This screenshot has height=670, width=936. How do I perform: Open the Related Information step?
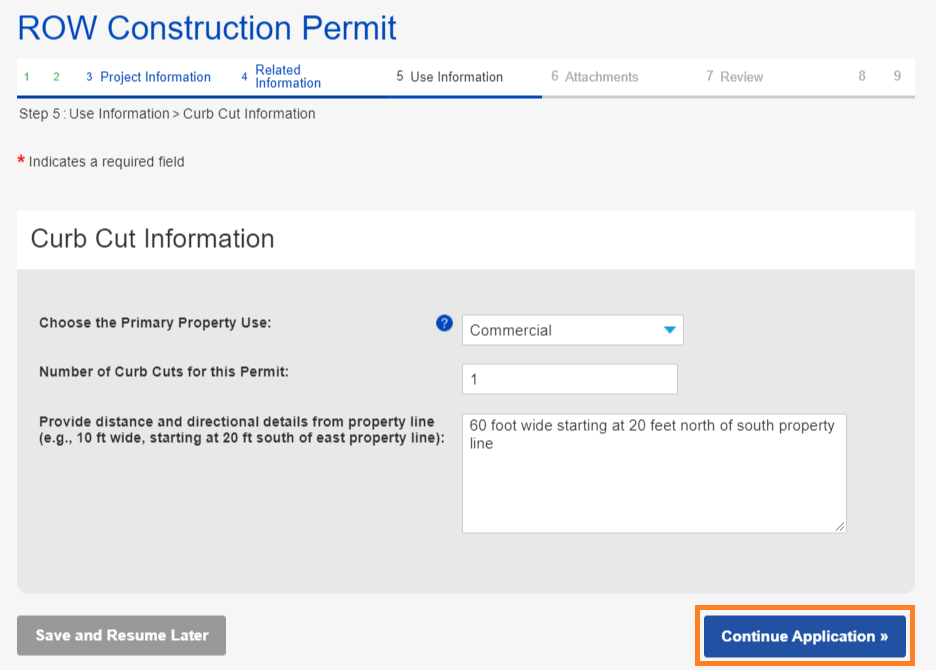[281, 77]
